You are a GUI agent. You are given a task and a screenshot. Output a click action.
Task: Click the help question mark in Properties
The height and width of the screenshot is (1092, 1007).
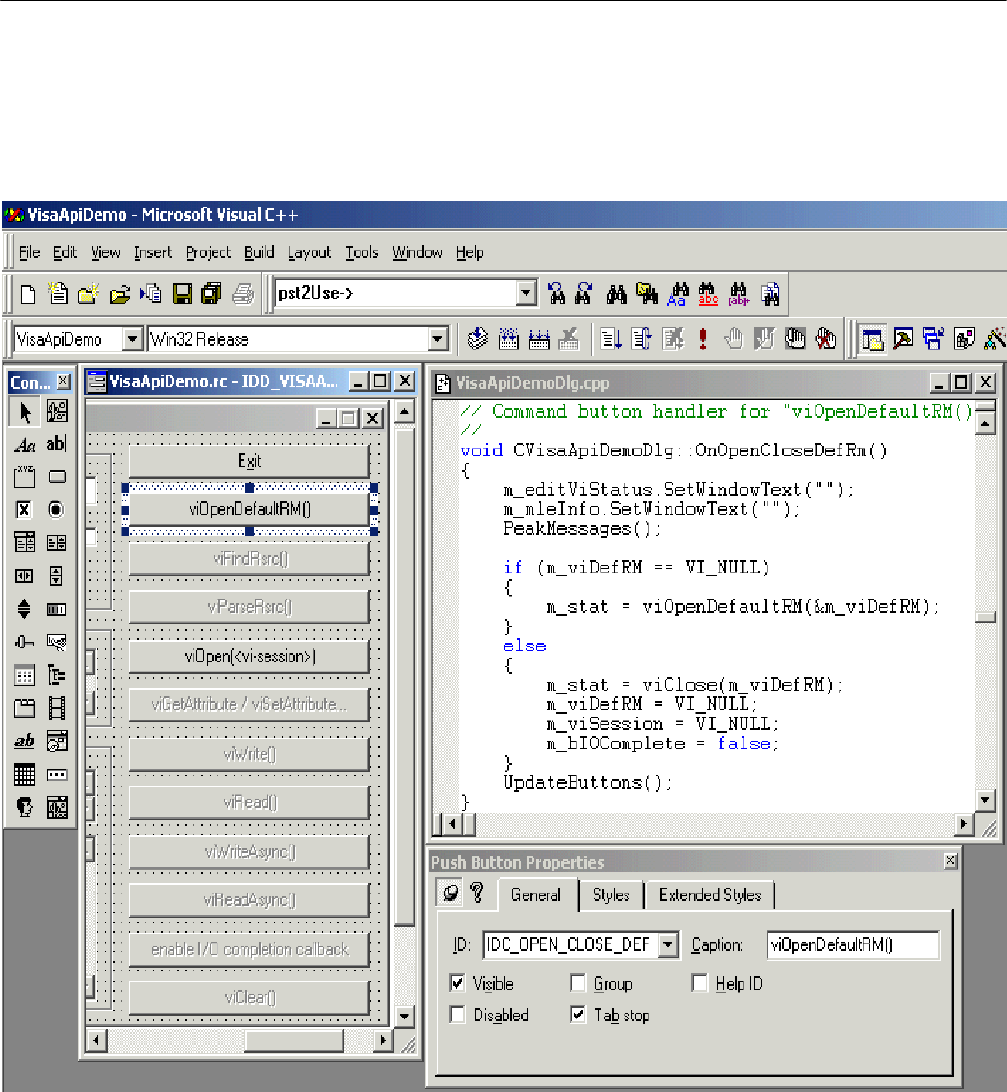click(477, 893)
